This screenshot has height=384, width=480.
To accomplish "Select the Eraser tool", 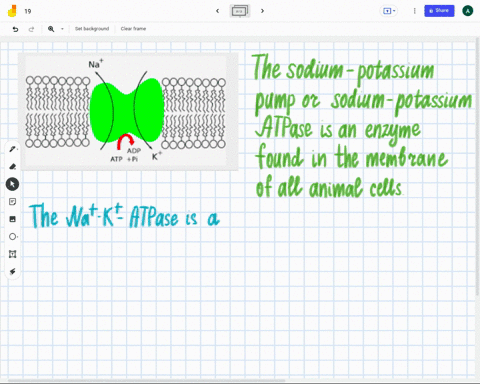I will point(13,166).
